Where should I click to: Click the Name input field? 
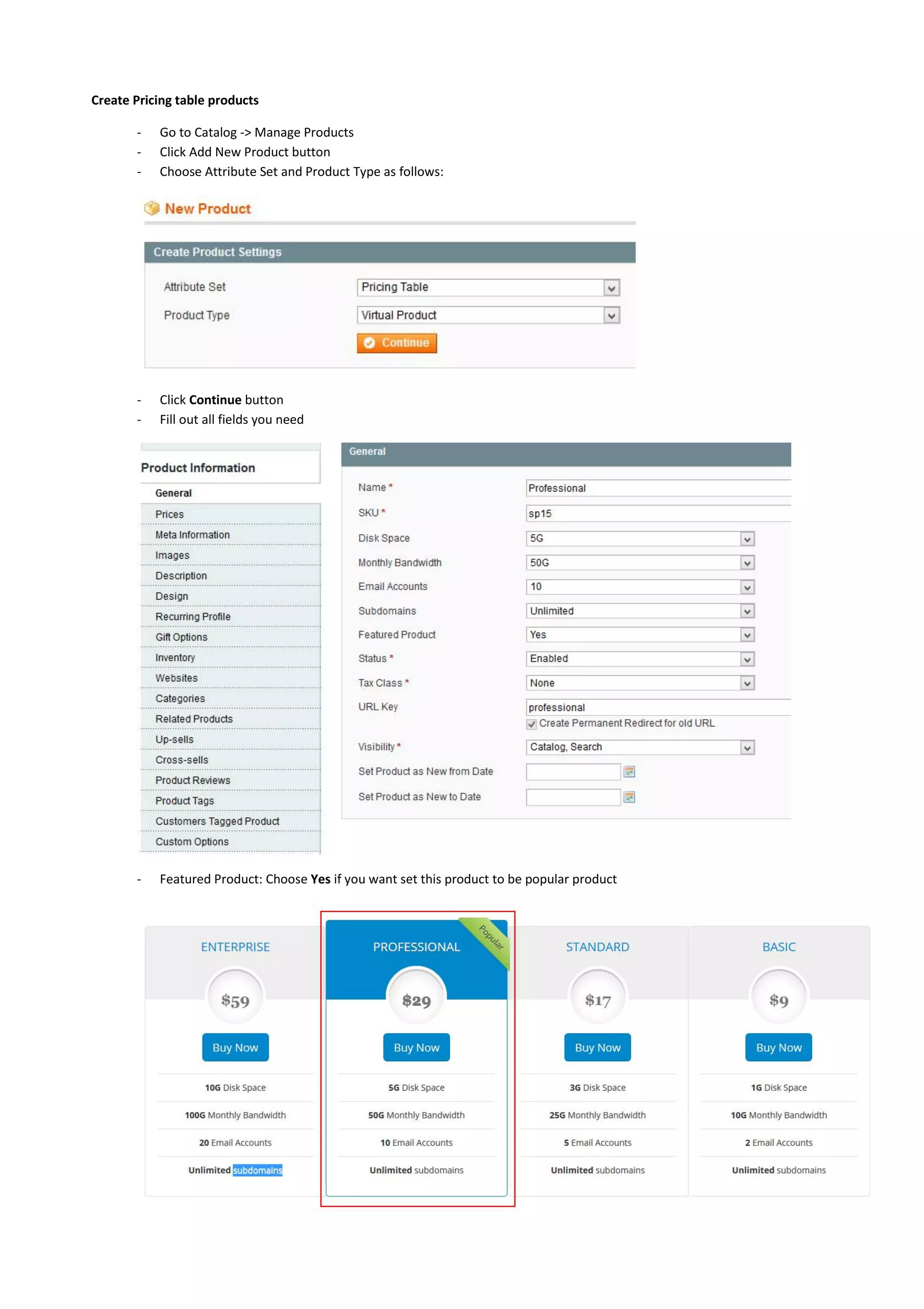pyautogui.click(x=658, y=488)
